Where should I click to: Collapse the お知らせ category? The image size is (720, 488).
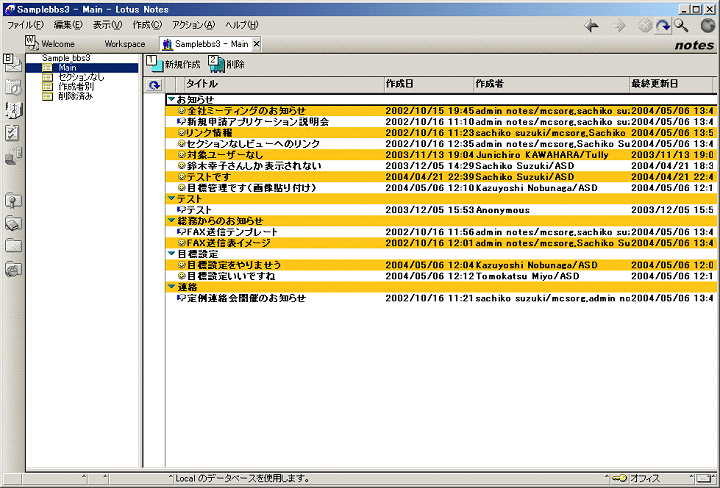click(171, 99)
